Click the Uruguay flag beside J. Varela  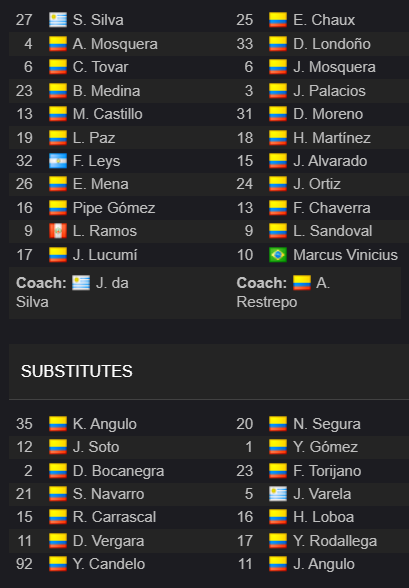coord(278,494)
